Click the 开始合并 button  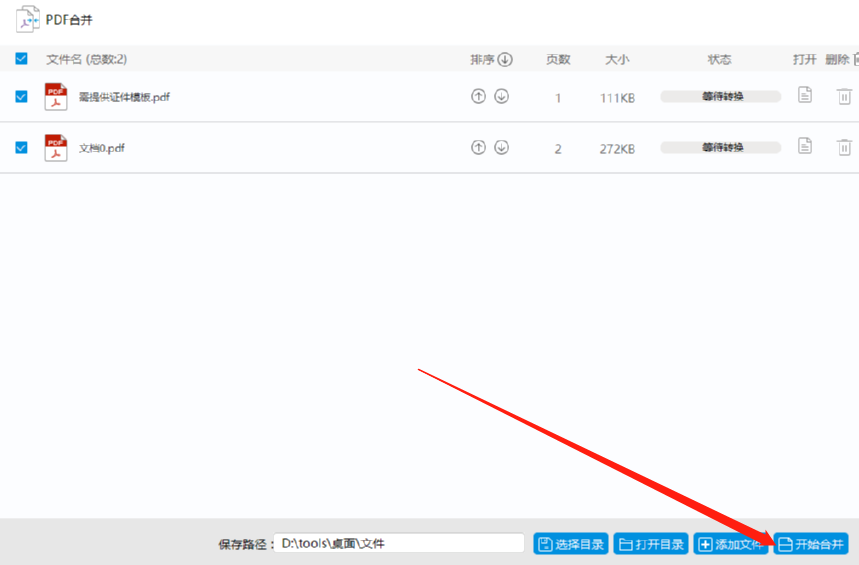pos(811,544)
